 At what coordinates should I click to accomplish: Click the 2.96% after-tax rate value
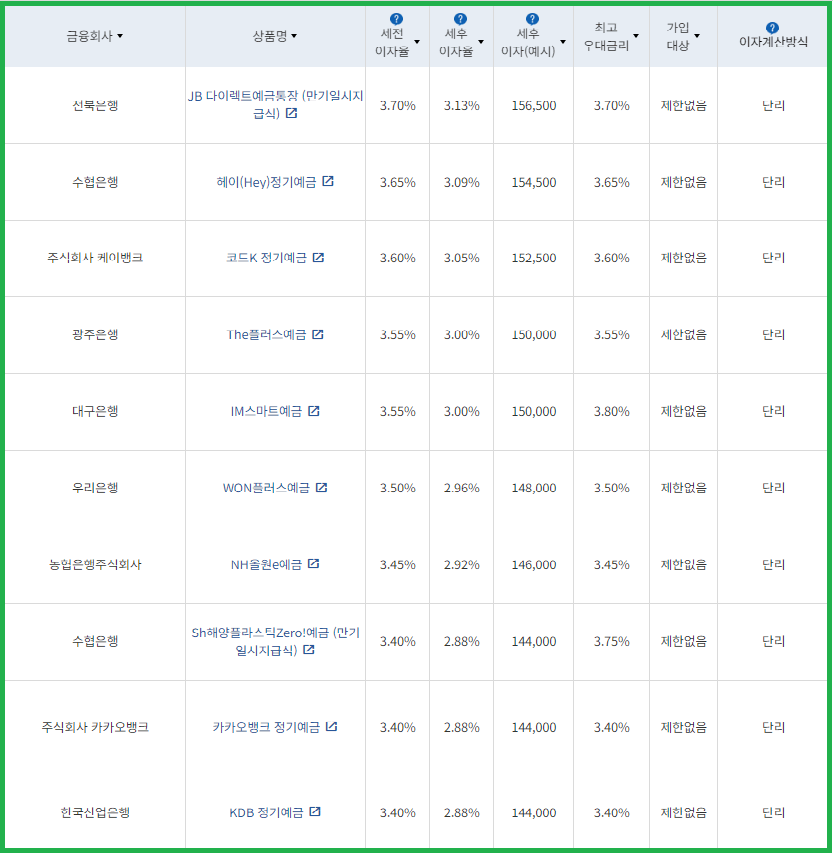pyautogui.click(x=461, y=488)
